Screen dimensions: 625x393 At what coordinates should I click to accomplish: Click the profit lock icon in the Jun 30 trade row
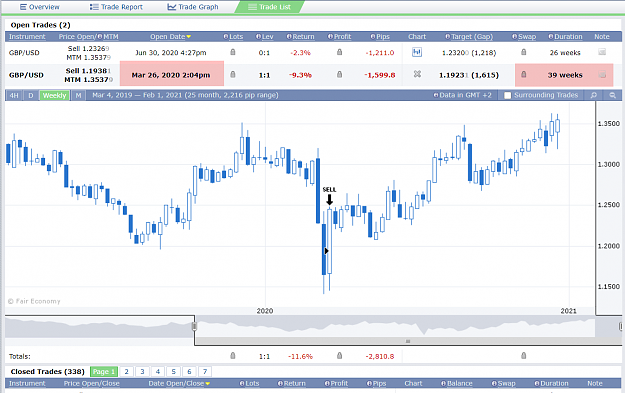tap(339, 52)
